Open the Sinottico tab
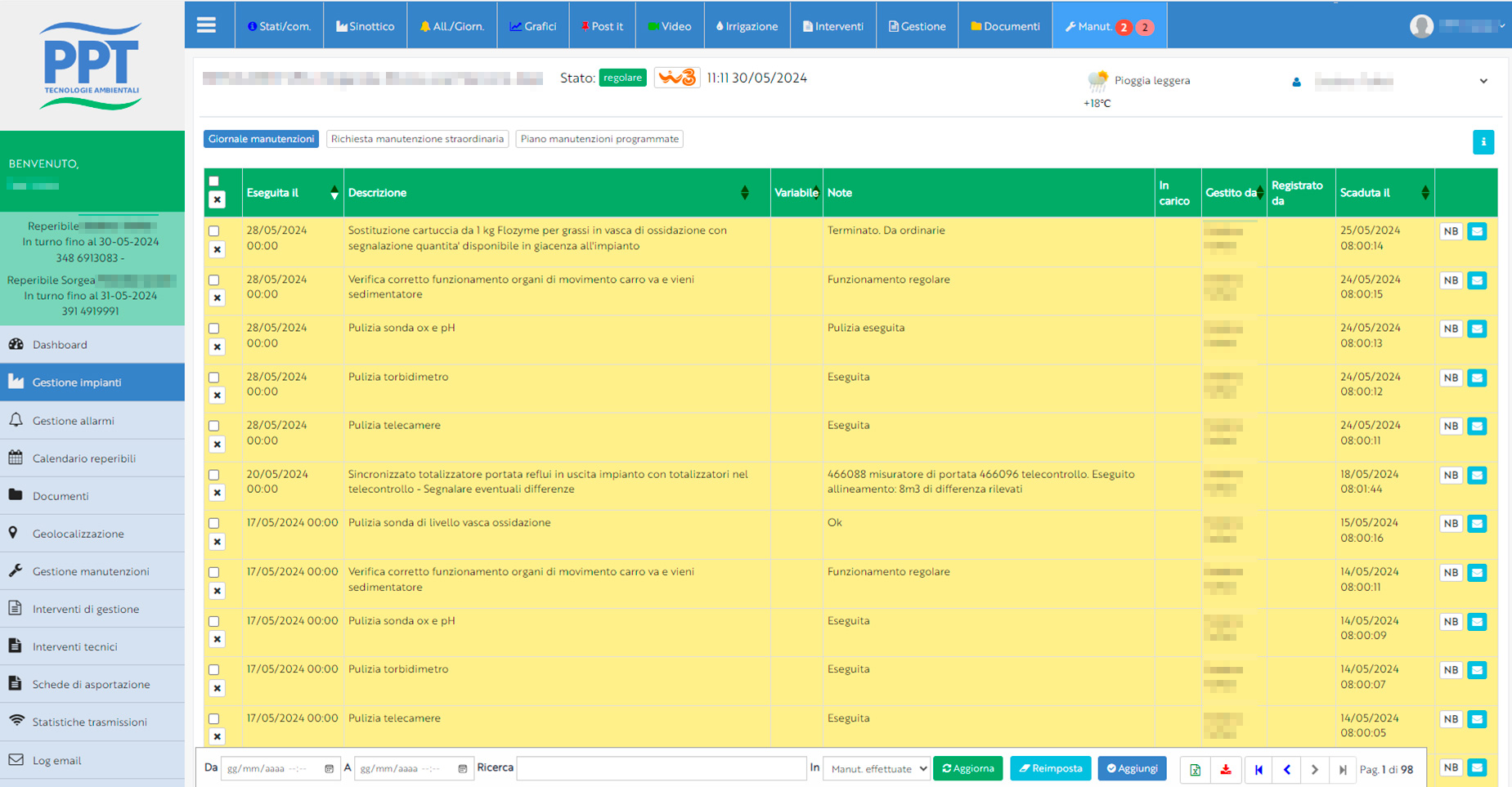This screenshot has width=1512, height=787. (365, 26)
